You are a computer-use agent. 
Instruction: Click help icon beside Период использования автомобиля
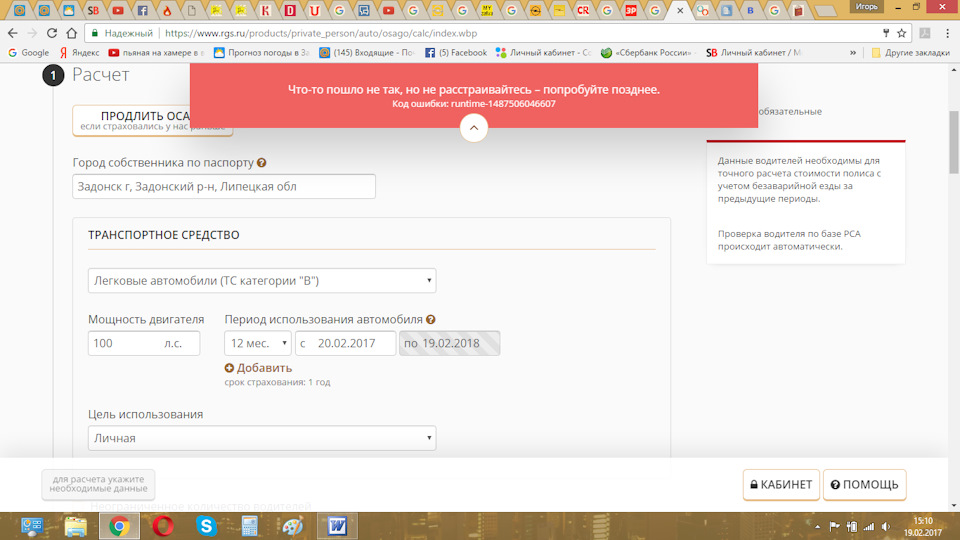[x=431, y=319]
